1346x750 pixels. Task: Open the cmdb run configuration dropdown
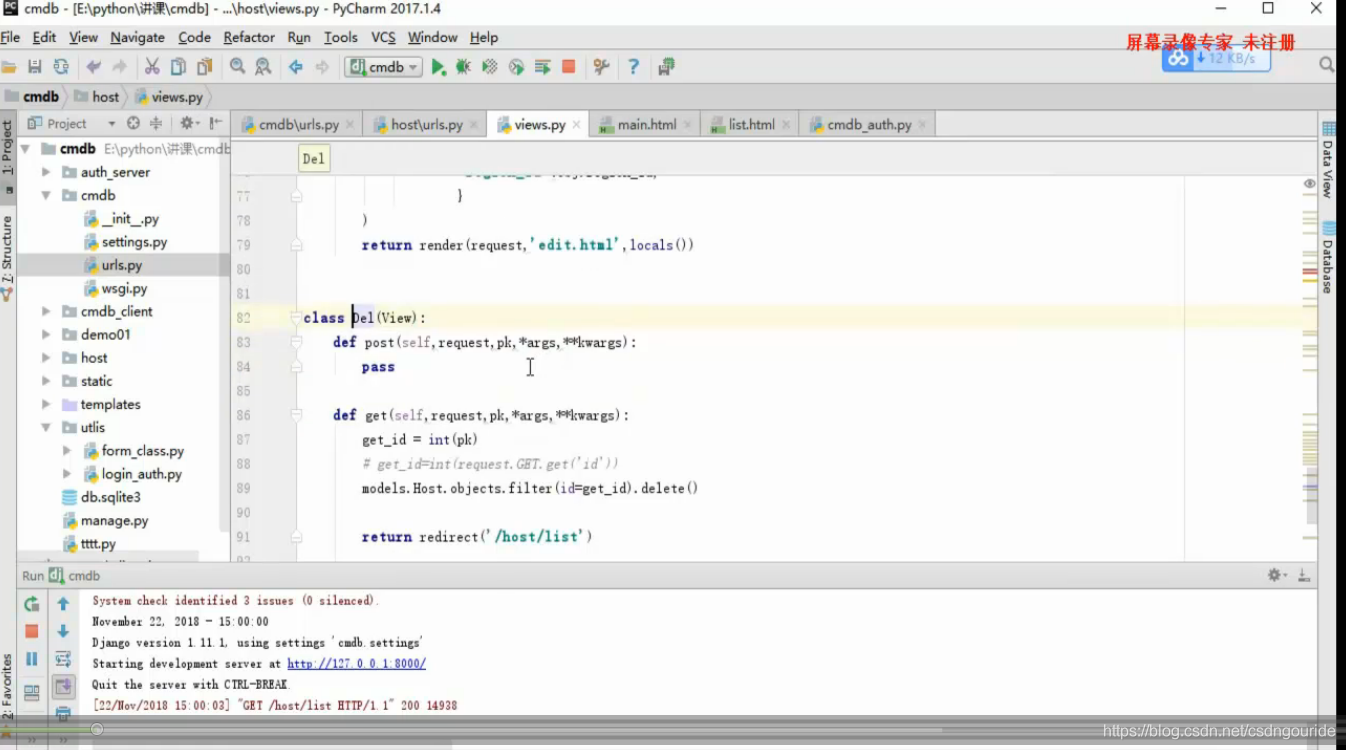coord(384,67)
